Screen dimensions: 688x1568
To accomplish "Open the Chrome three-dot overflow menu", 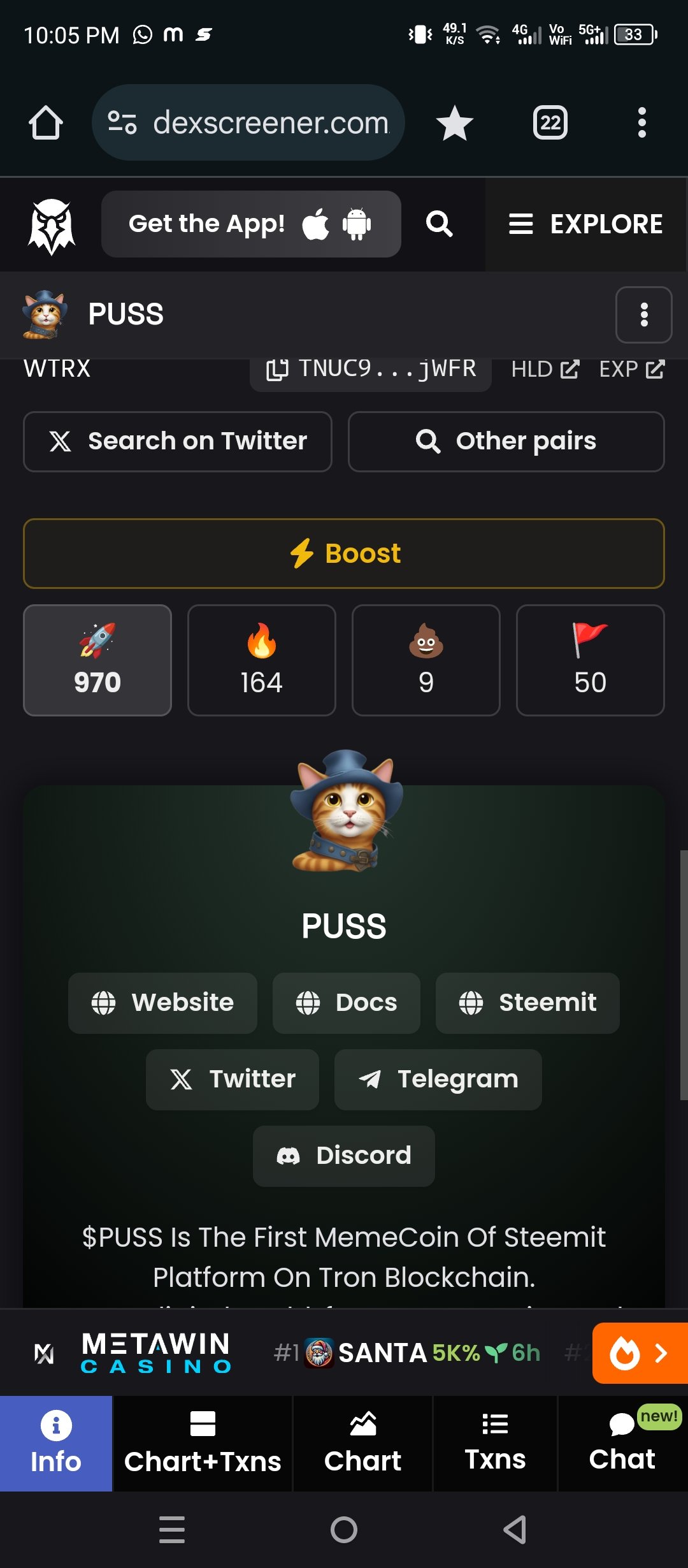I will [642, 122].
